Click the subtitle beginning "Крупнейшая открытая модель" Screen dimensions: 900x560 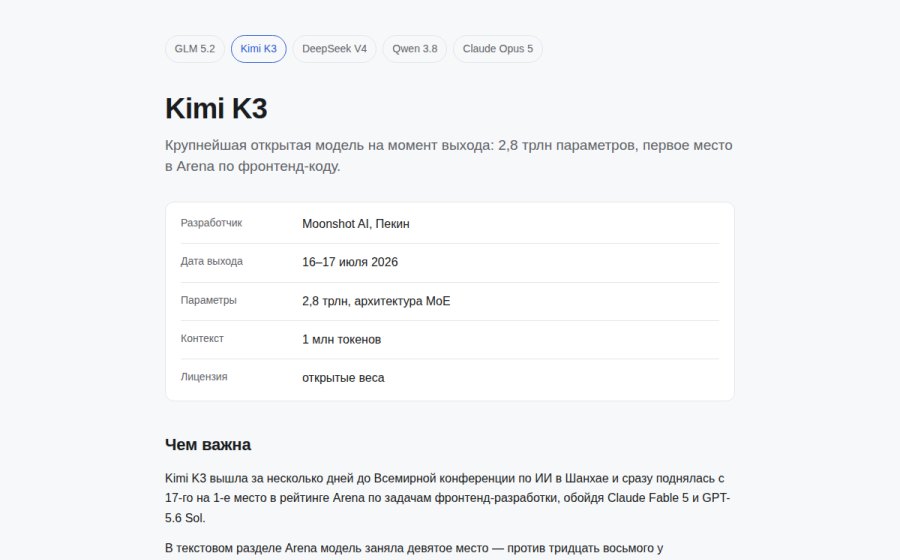coord(449,155)
